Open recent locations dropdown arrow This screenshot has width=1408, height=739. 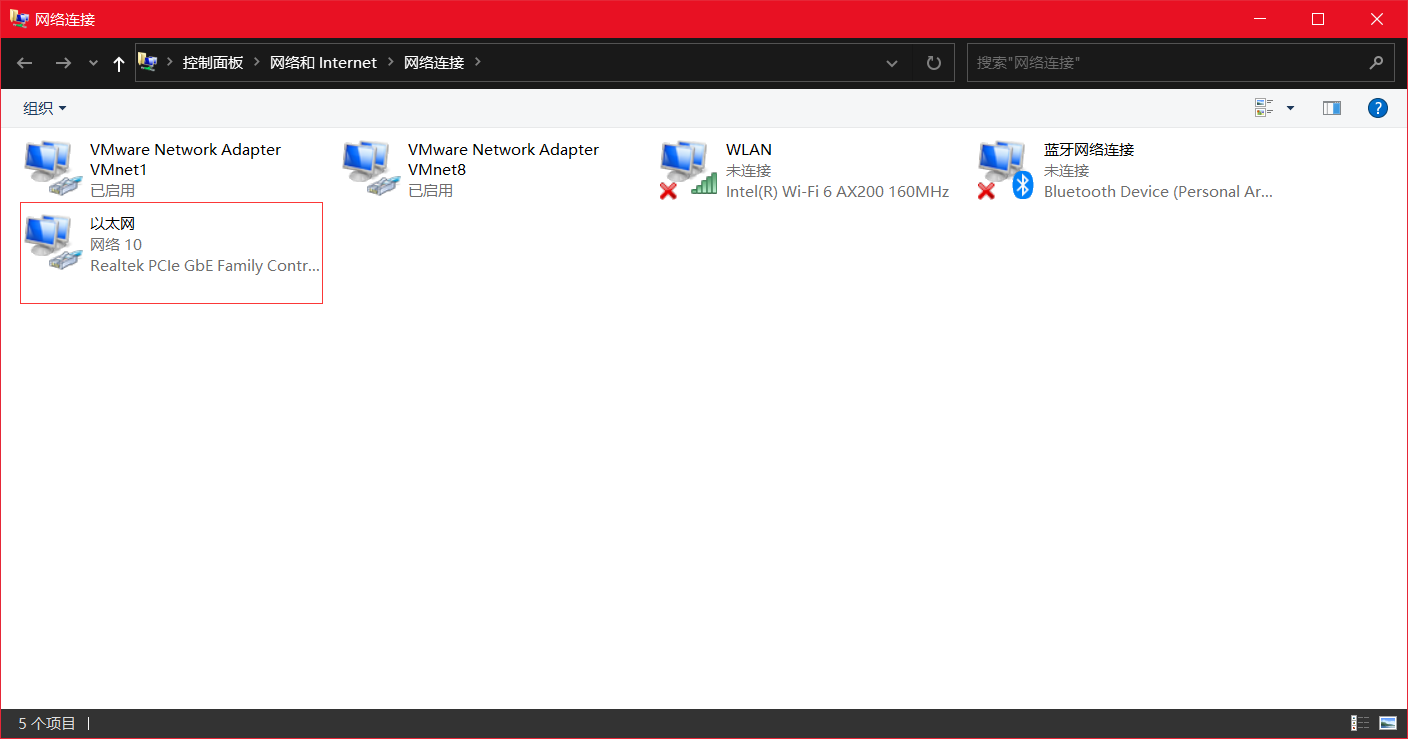click(93, 63)
